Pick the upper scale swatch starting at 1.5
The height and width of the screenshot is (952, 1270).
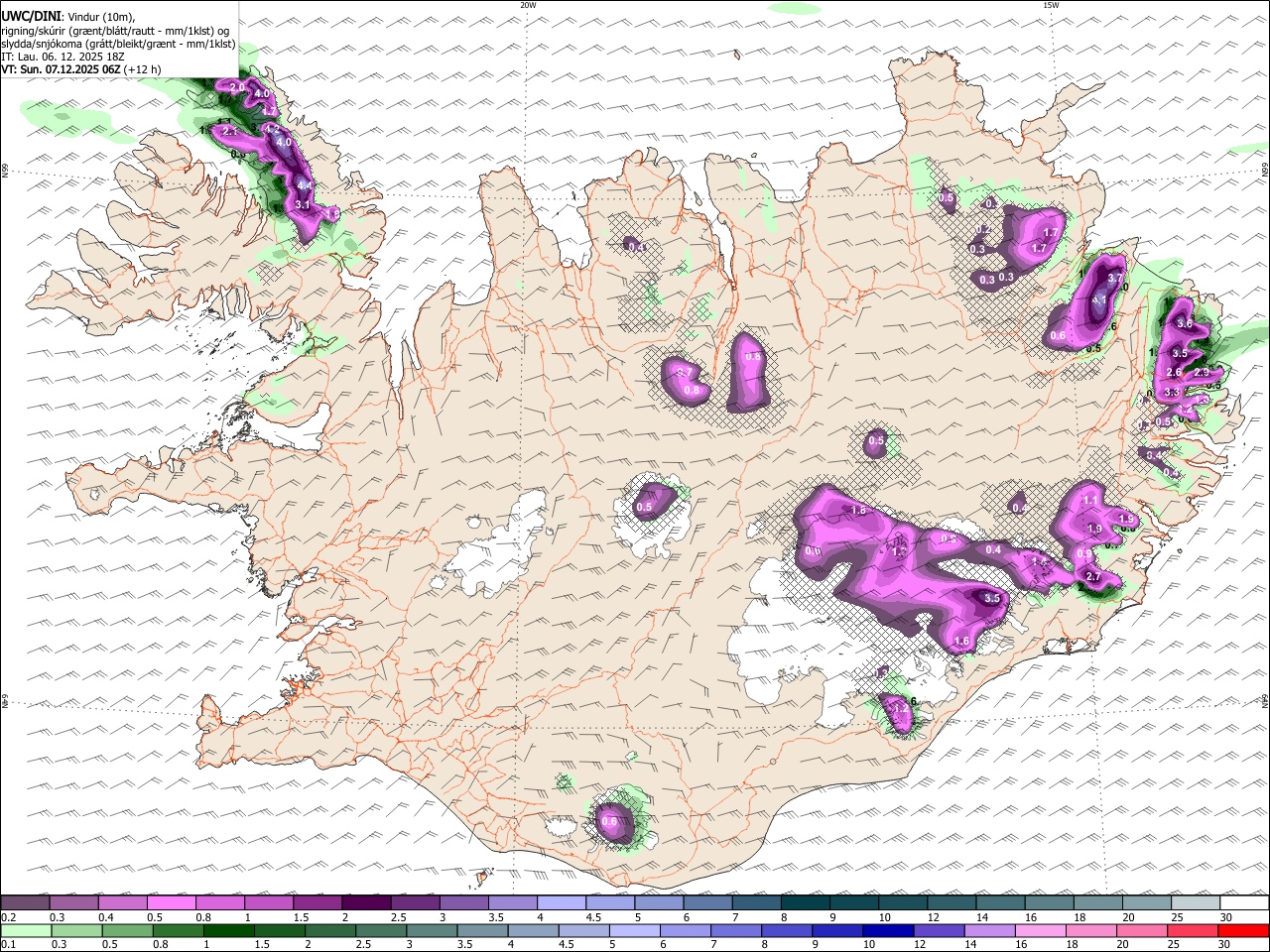click(x=317, y=903)
